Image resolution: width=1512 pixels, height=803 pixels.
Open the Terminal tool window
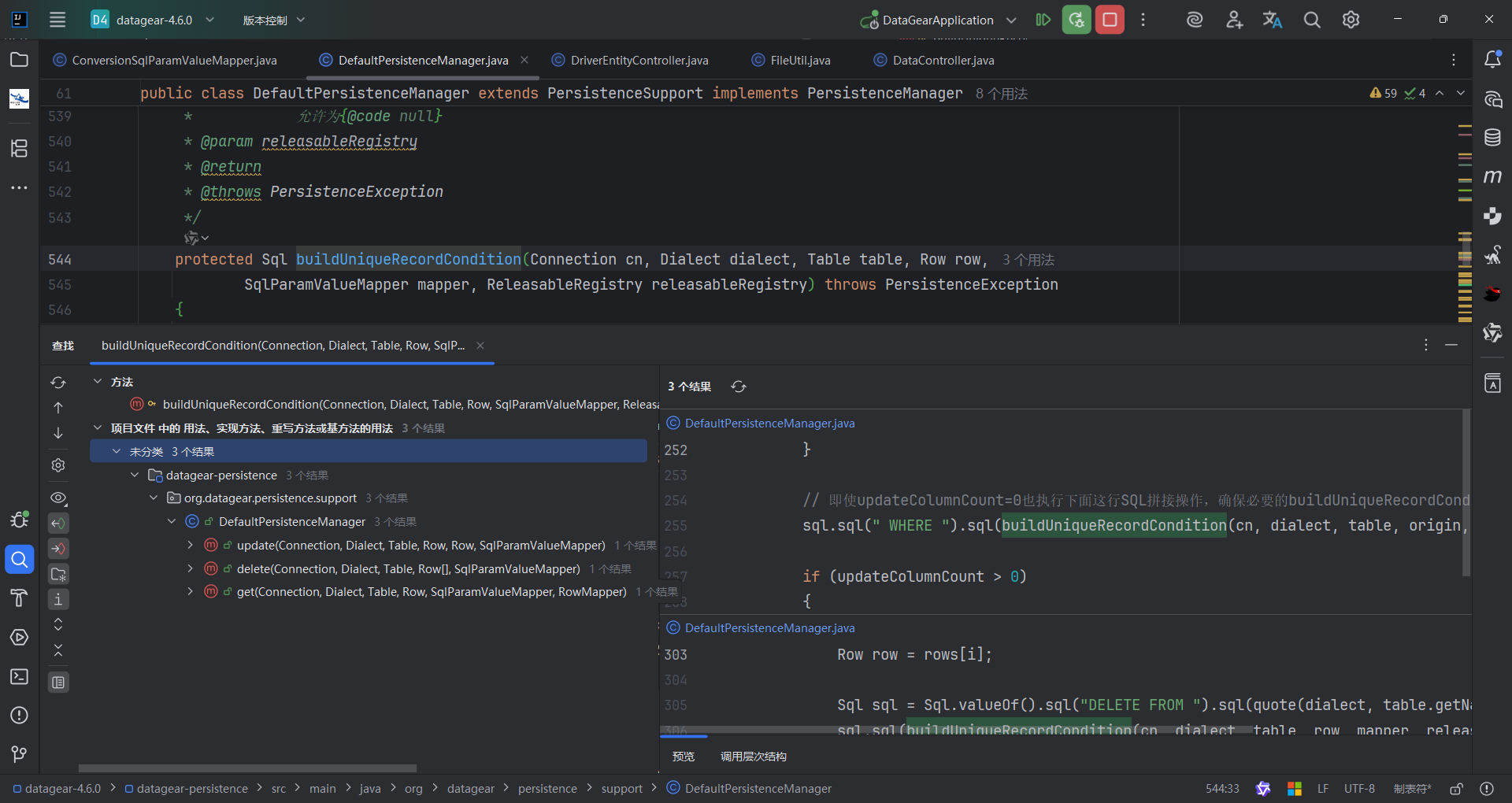(19, 676)
